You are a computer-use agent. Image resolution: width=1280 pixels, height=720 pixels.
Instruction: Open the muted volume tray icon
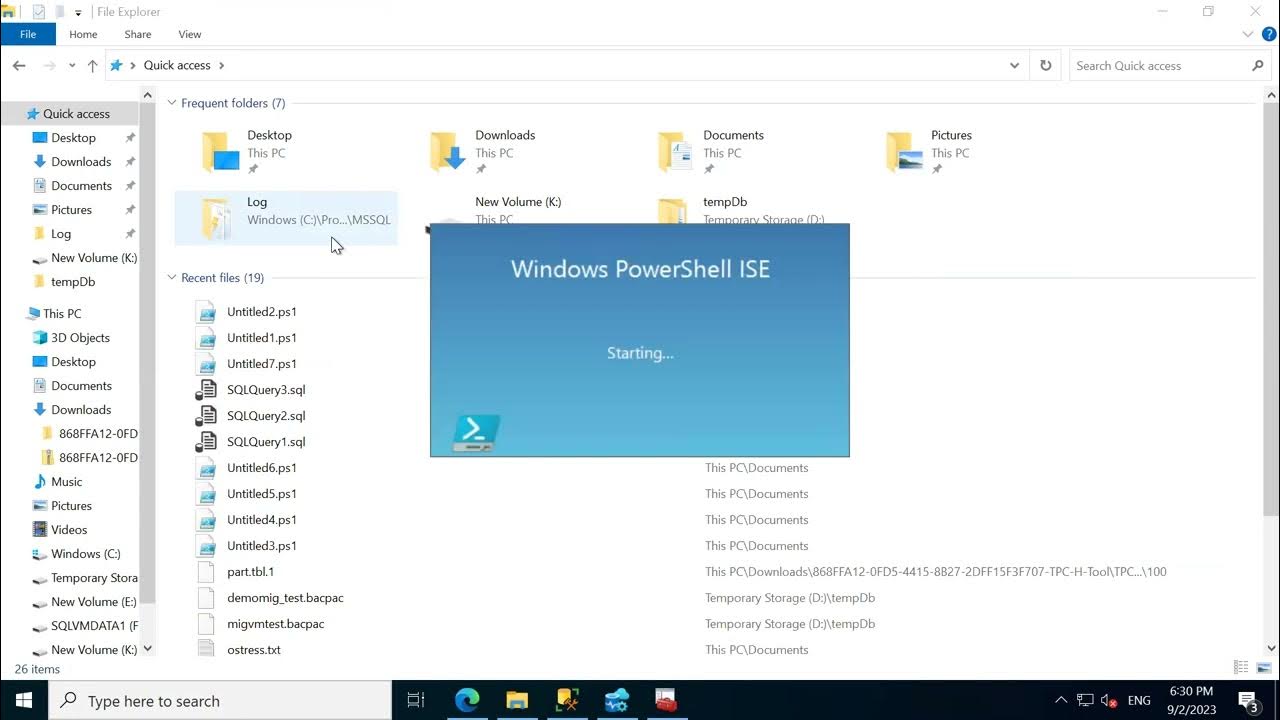[1109, 700]
